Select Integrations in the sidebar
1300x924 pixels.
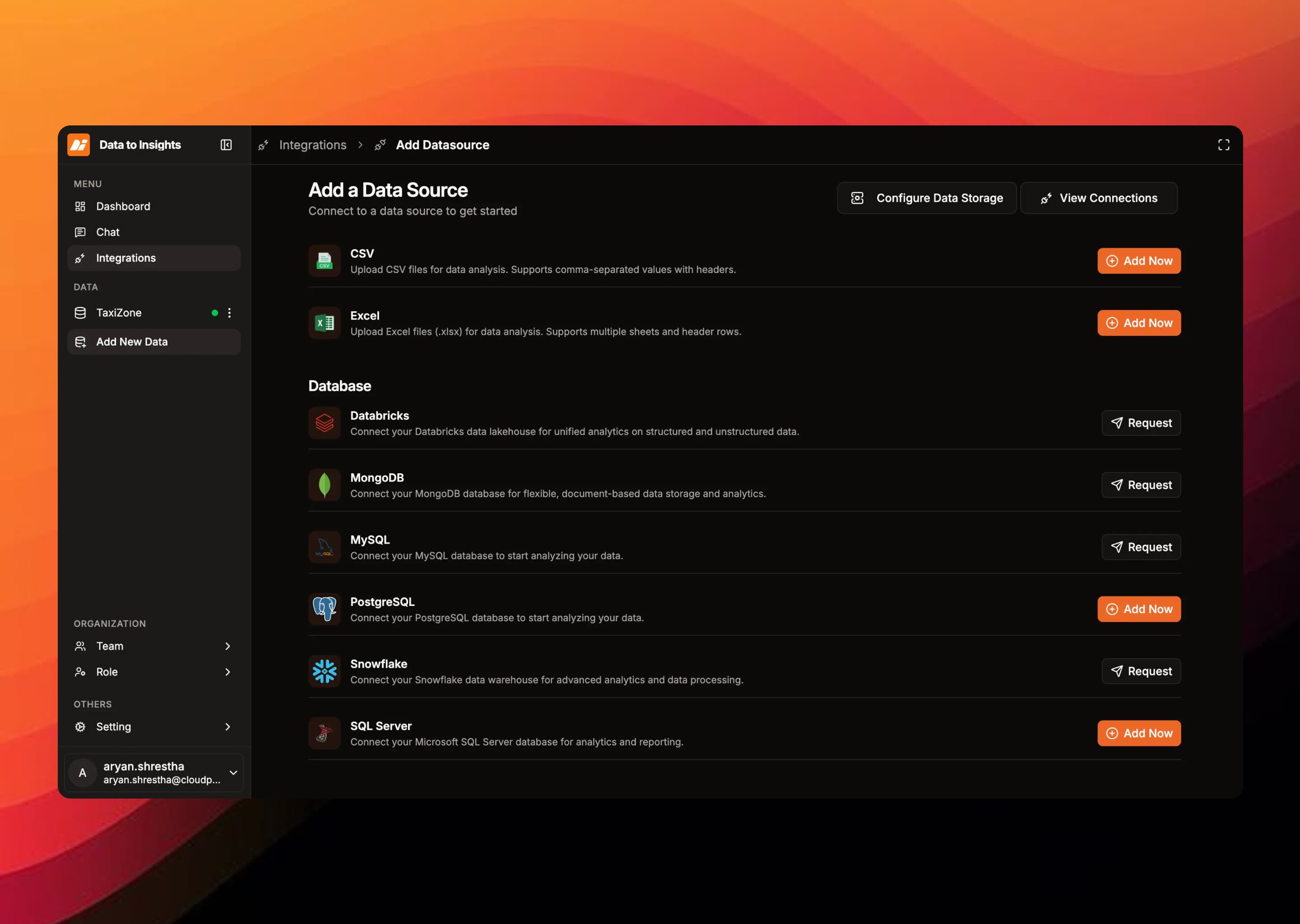[153, 258]
